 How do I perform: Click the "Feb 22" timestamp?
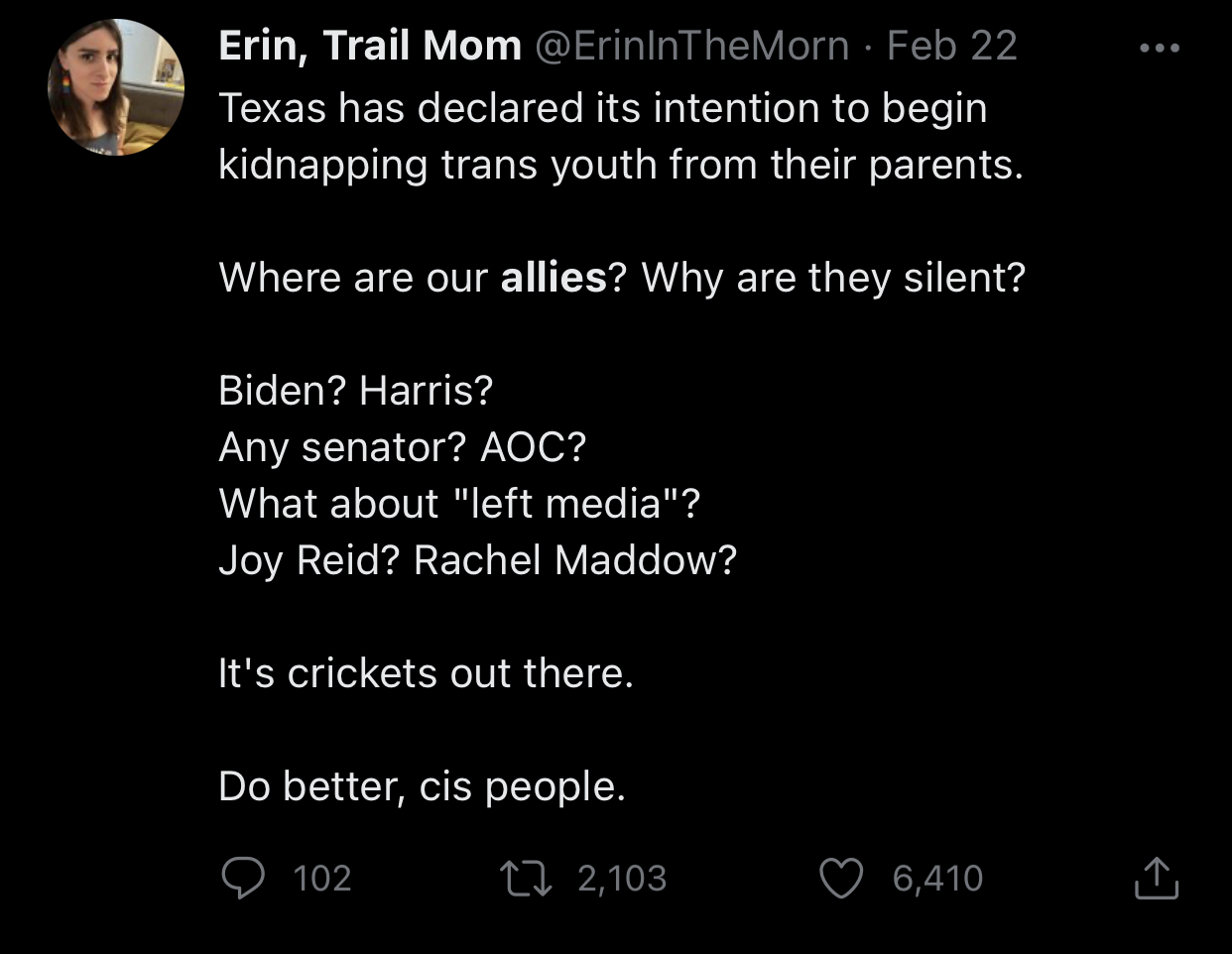point(951,46)
